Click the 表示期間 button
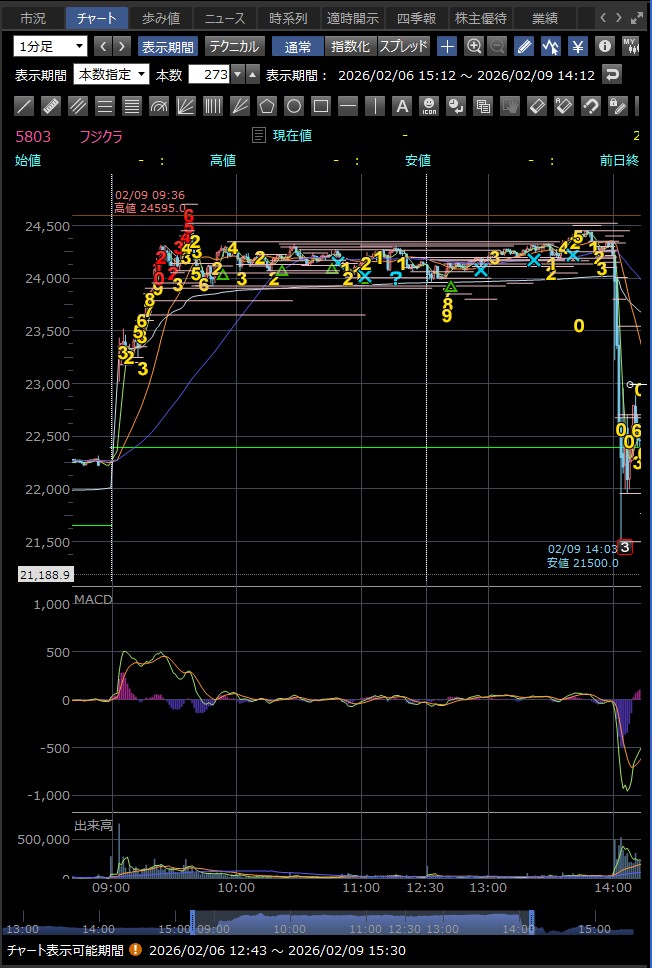This screenshot has height=968, width=652. tap(167, 46)
